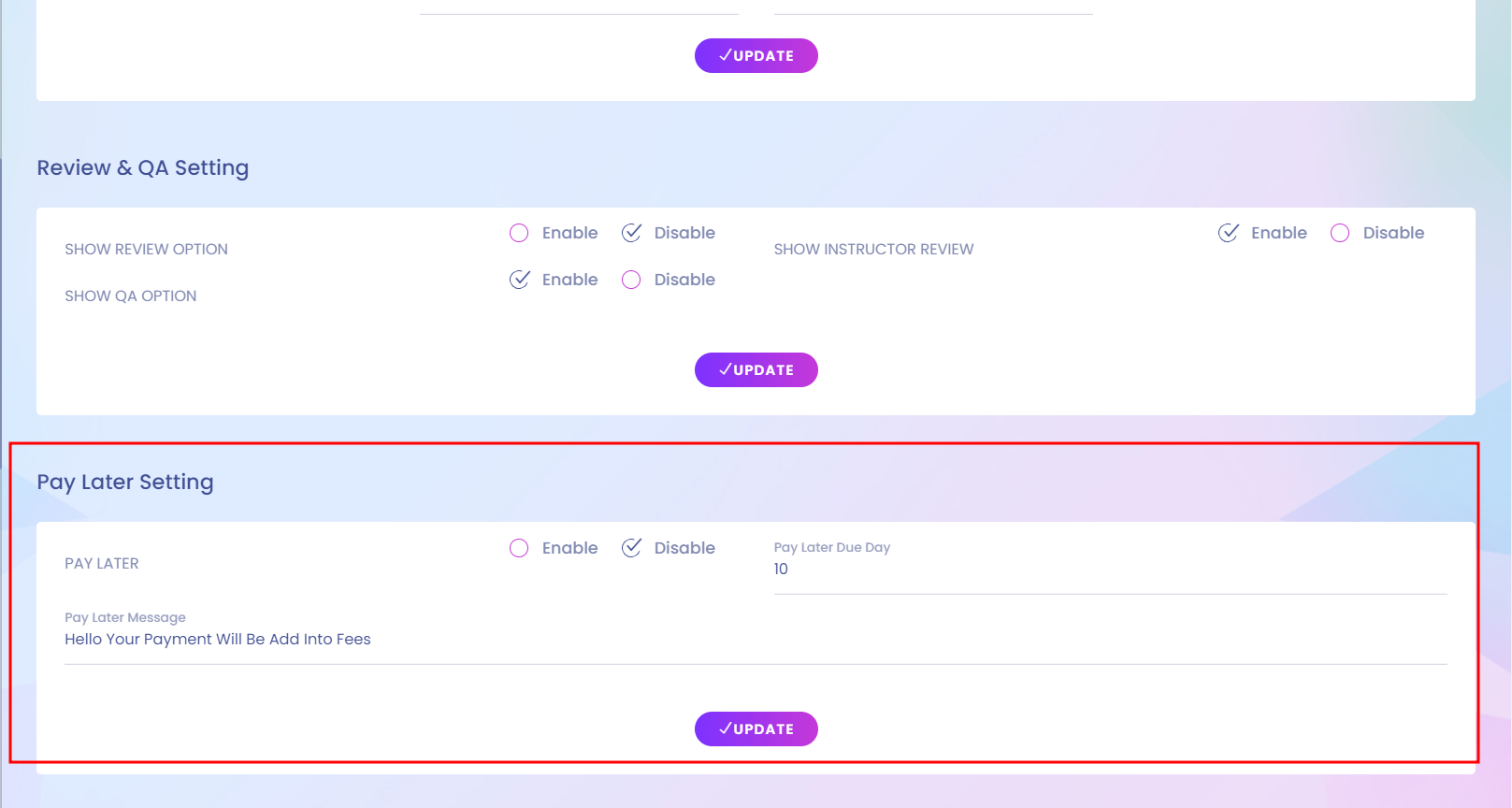Image resolution: width=1512 pixels, height=808 pixels.
Task: Click the SHOW QA OPTION label
Action: [x=130, y=296]
